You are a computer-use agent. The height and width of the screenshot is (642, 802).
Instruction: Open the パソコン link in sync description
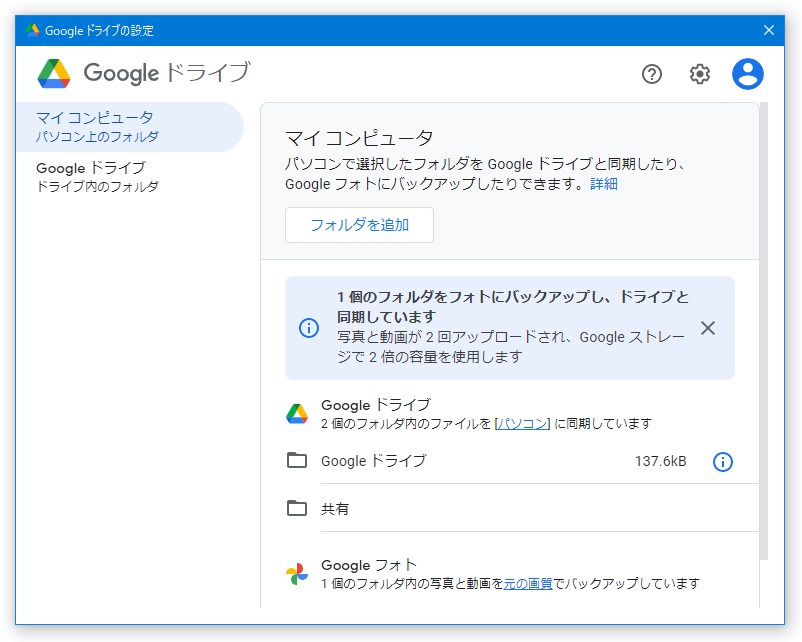pos(522,424)
